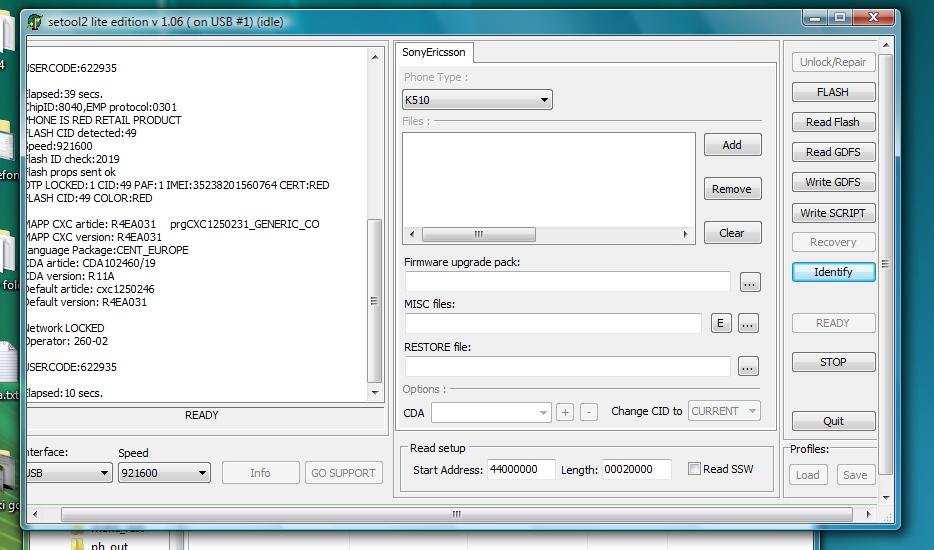This screenshot has height=550, width=934.
Task: Open the Phone Type dropdown showing K510
Action: tap(477, 100)
